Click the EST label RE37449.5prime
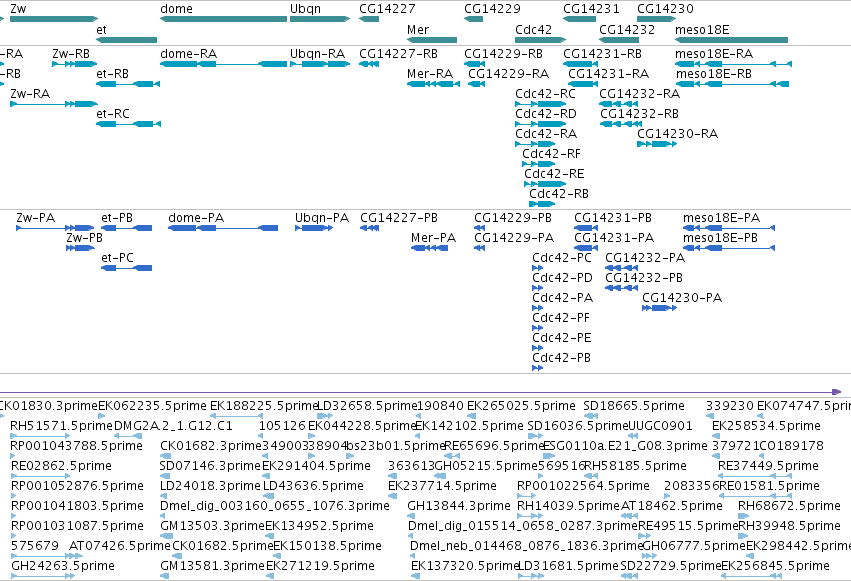This screenshot has width=851, height=581. tap(768, 466)
